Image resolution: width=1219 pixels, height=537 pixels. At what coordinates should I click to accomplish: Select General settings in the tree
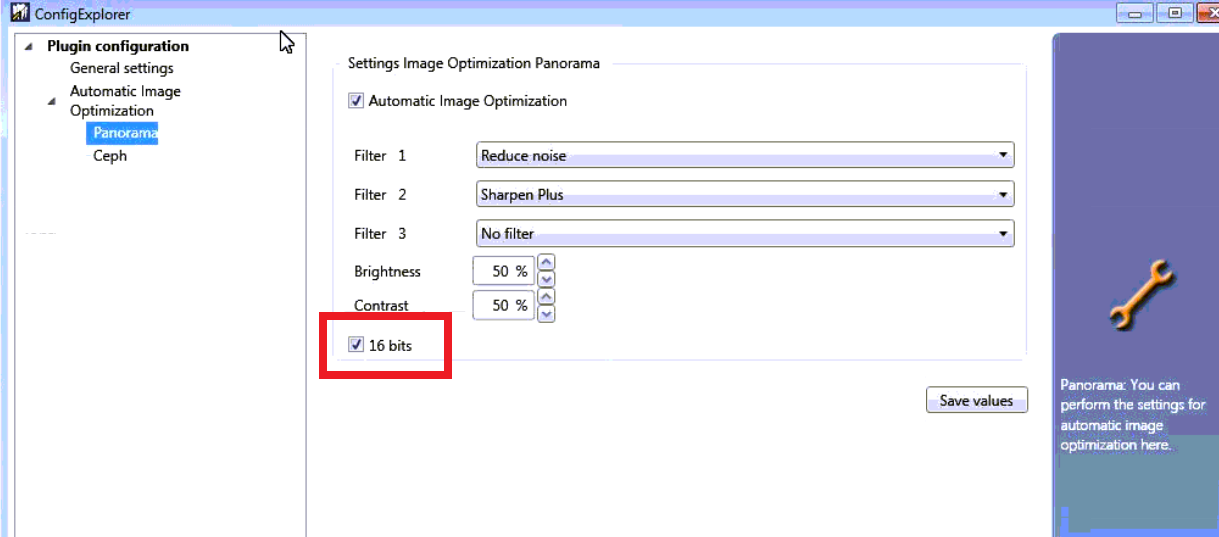(121, 68)
